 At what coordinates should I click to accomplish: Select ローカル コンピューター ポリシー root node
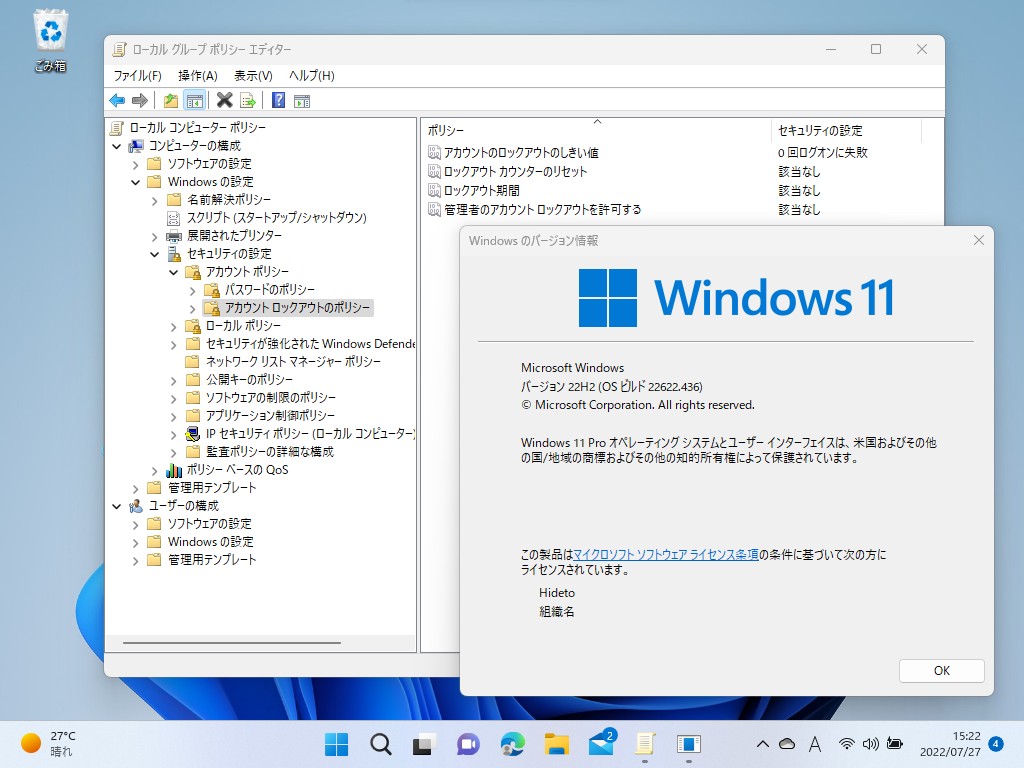coord(197,128)
